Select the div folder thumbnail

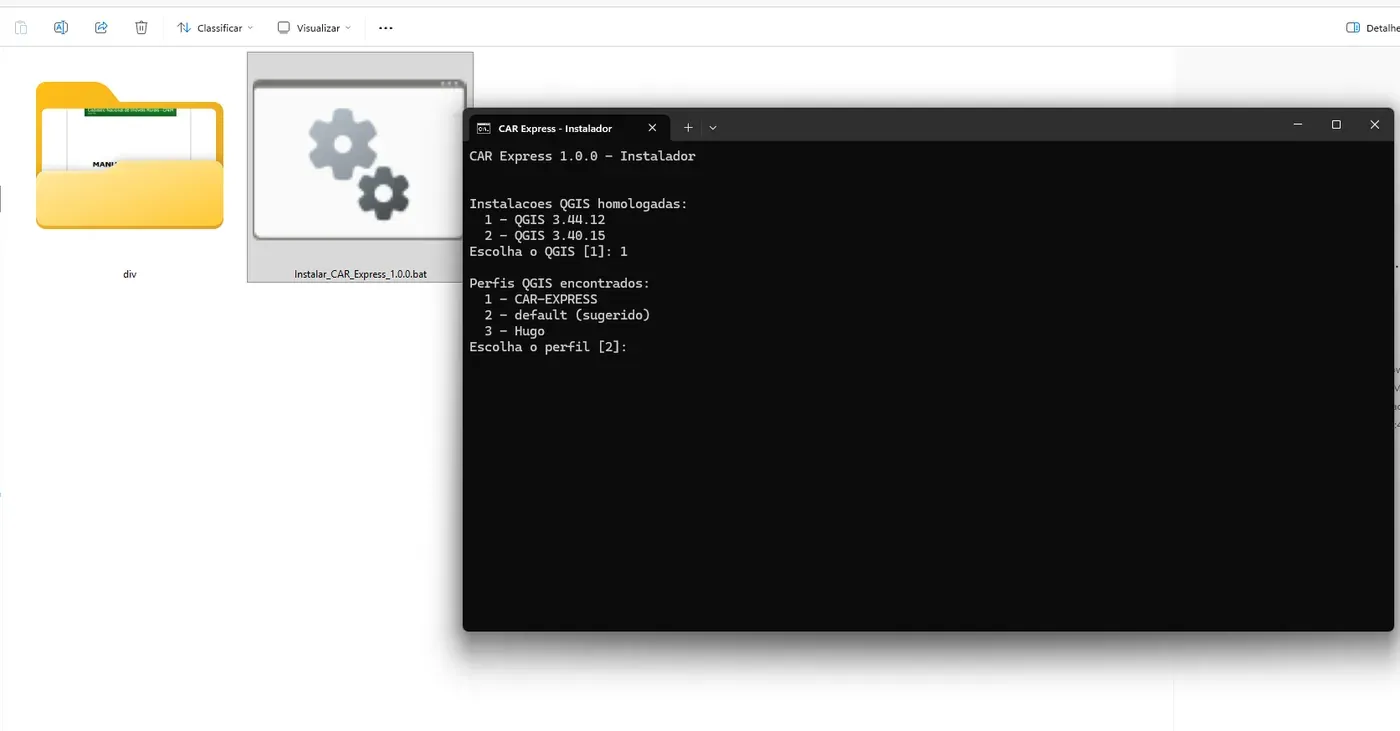[x=129, y=155]
